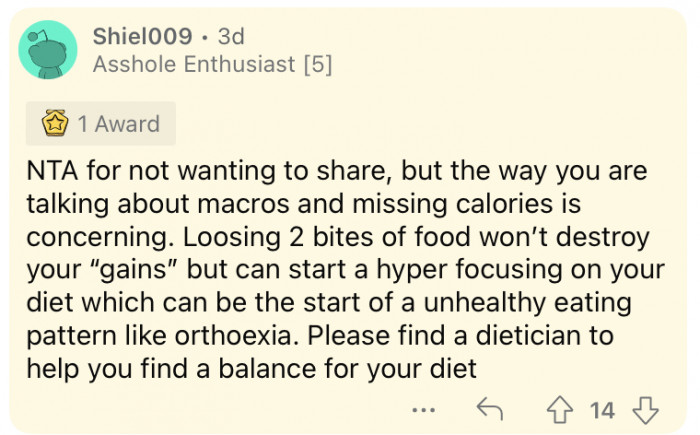Click NTA at the comment's start
Viewport: 700px width, 435px height.
(x=52, y=171)
